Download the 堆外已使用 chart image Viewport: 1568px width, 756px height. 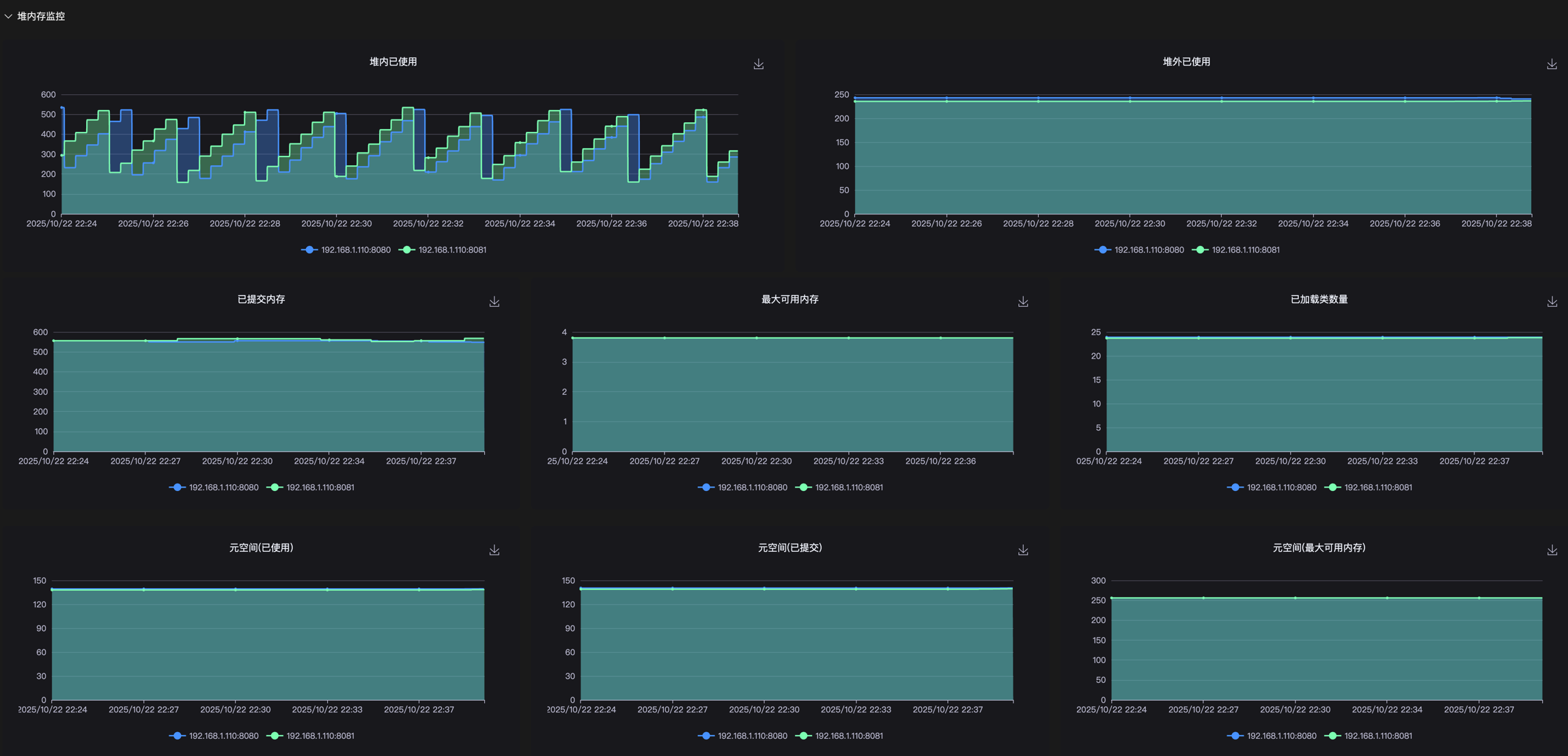pos(1552,64)
